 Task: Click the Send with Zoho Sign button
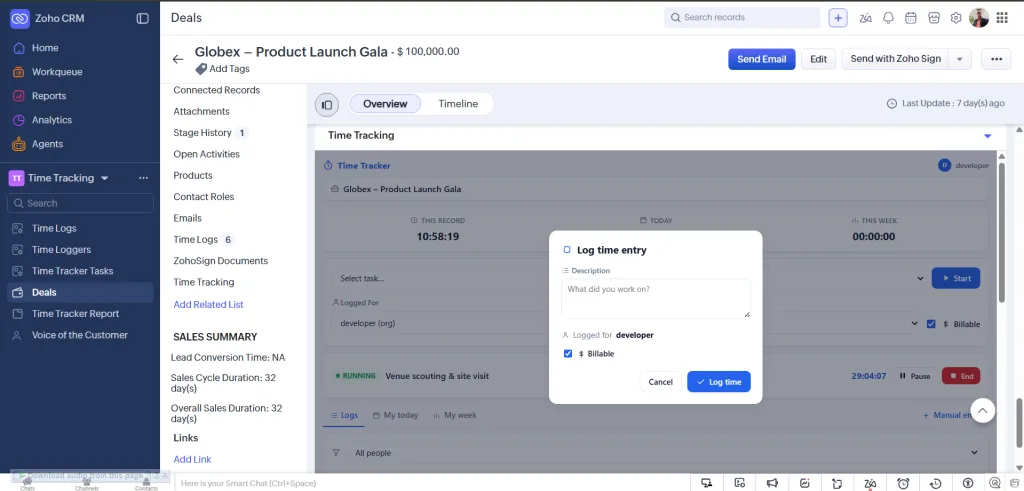click(895, 59)
